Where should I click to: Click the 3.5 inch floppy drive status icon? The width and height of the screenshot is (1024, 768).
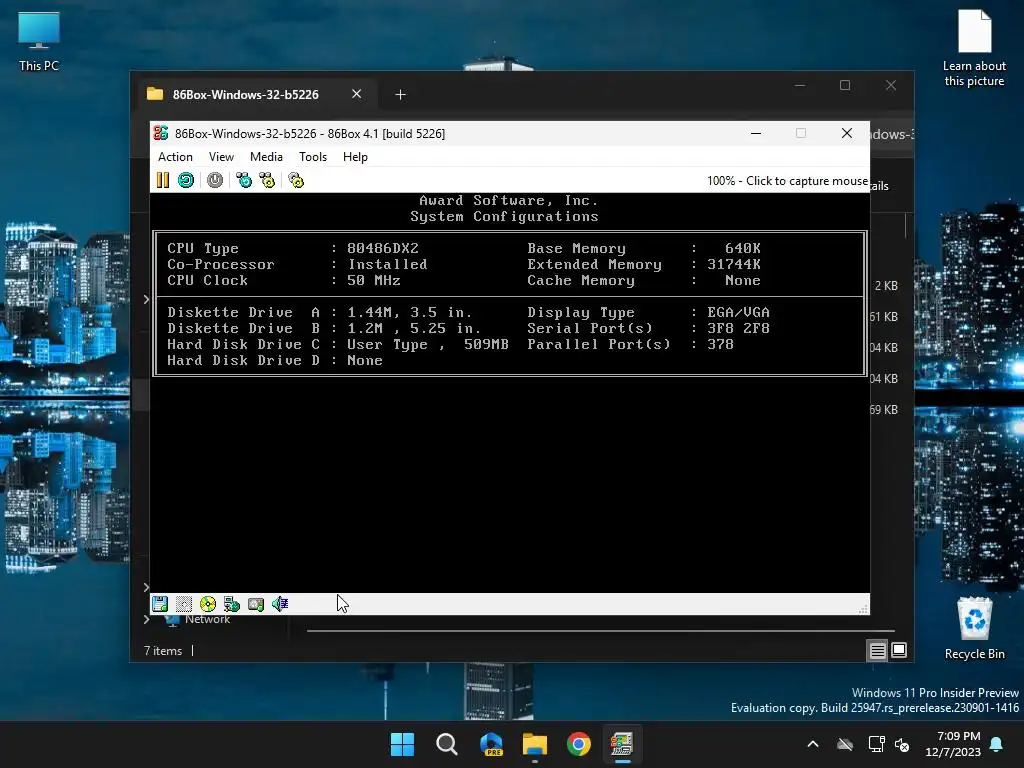coord(160,604)
